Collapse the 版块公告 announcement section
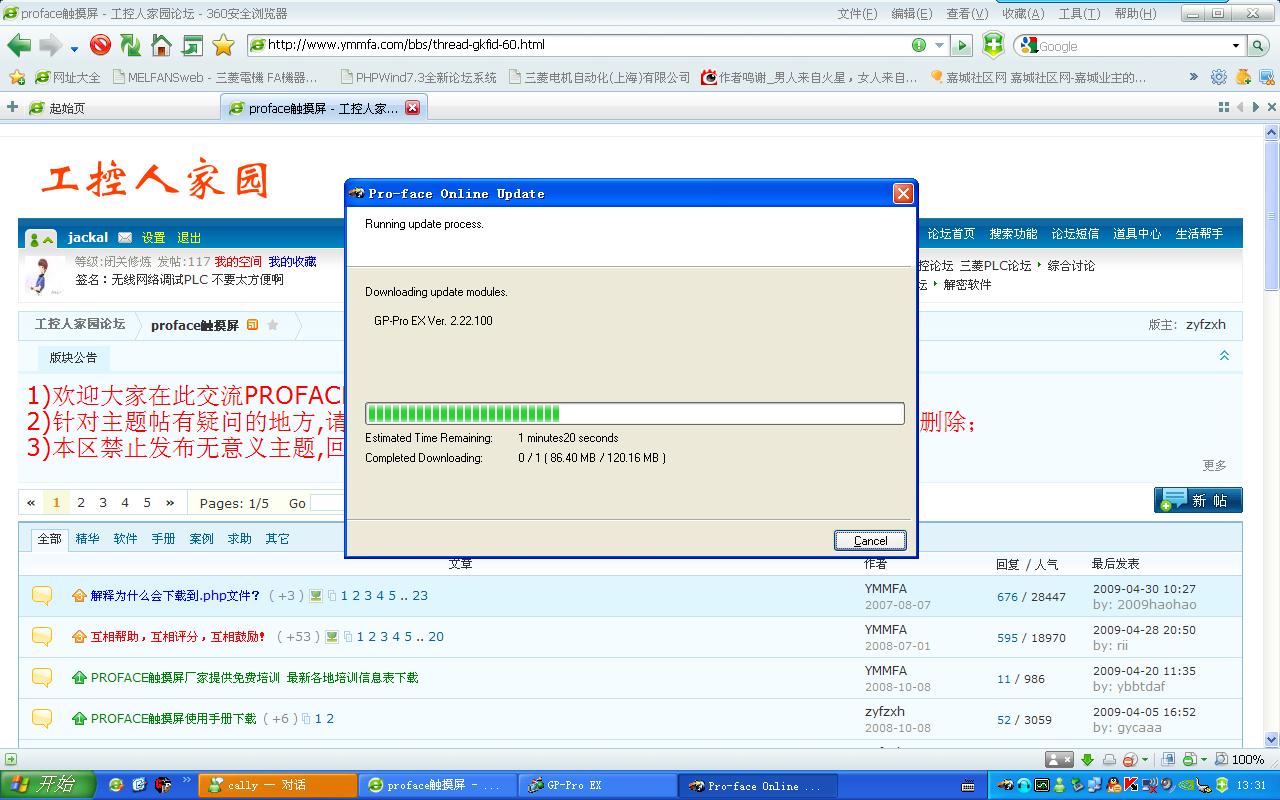 point(1224,356)
